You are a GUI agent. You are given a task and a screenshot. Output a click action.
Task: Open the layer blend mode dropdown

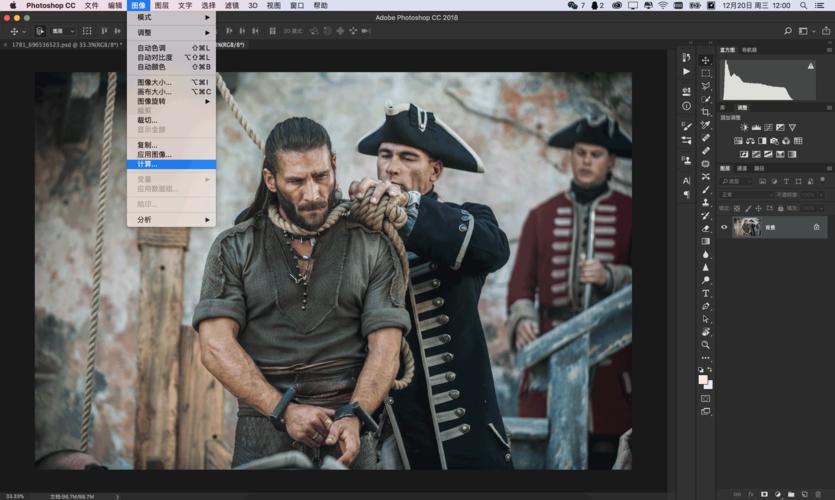coord(746,195)
